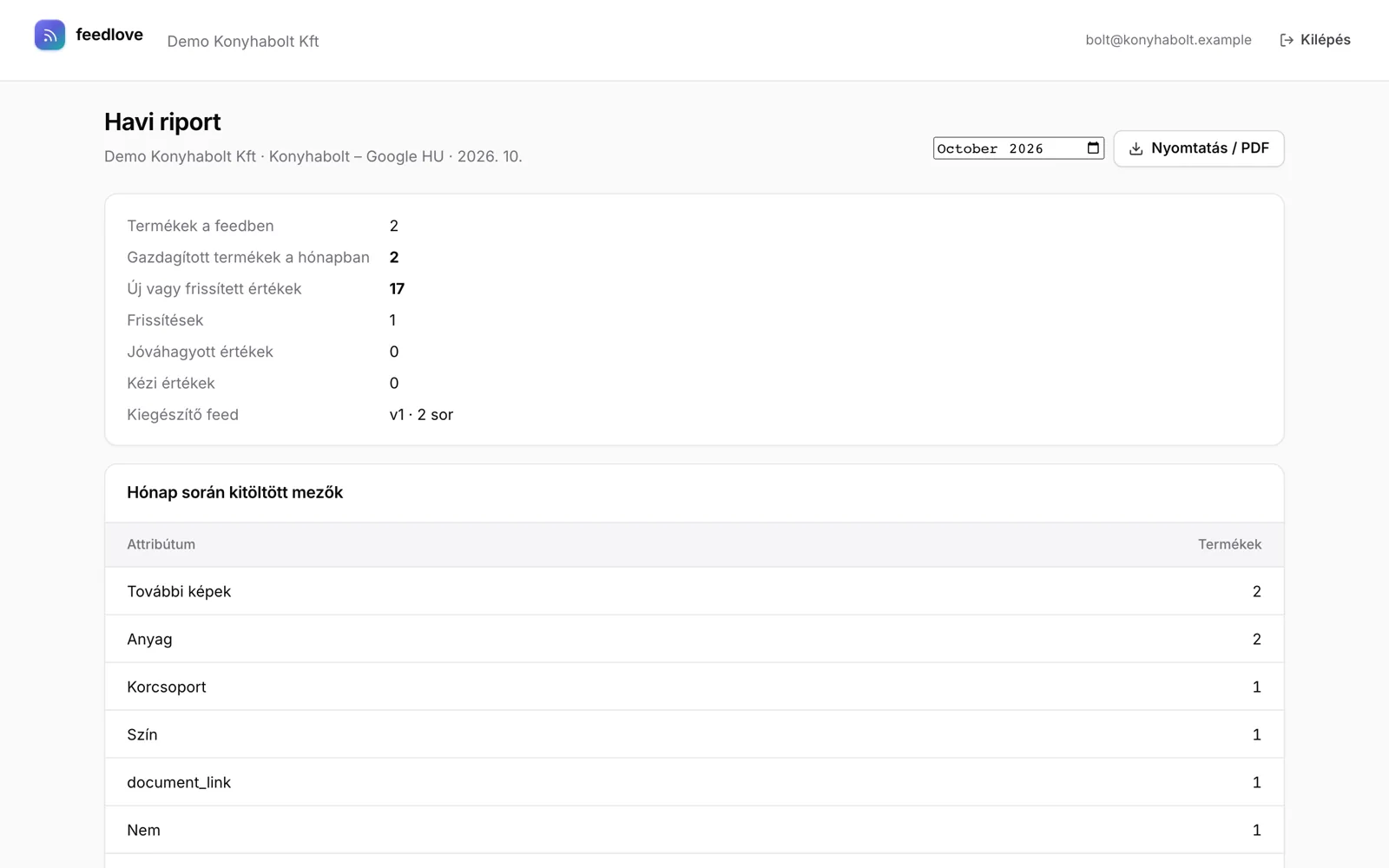Click the Havi riport heading
Viewport: 1389px width, 868px height.
pos(162,122)
